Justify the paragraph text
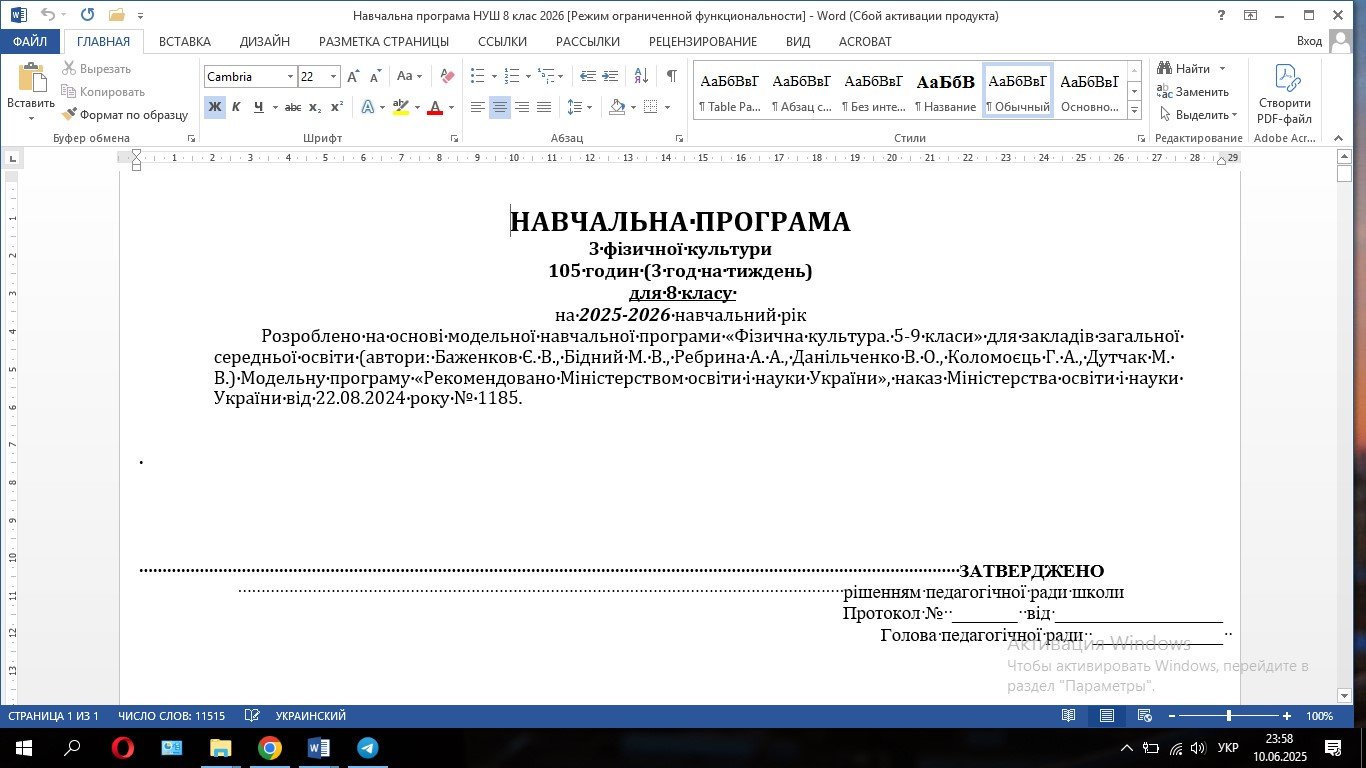Viewport: 1366px width, 768px height. 544,107
